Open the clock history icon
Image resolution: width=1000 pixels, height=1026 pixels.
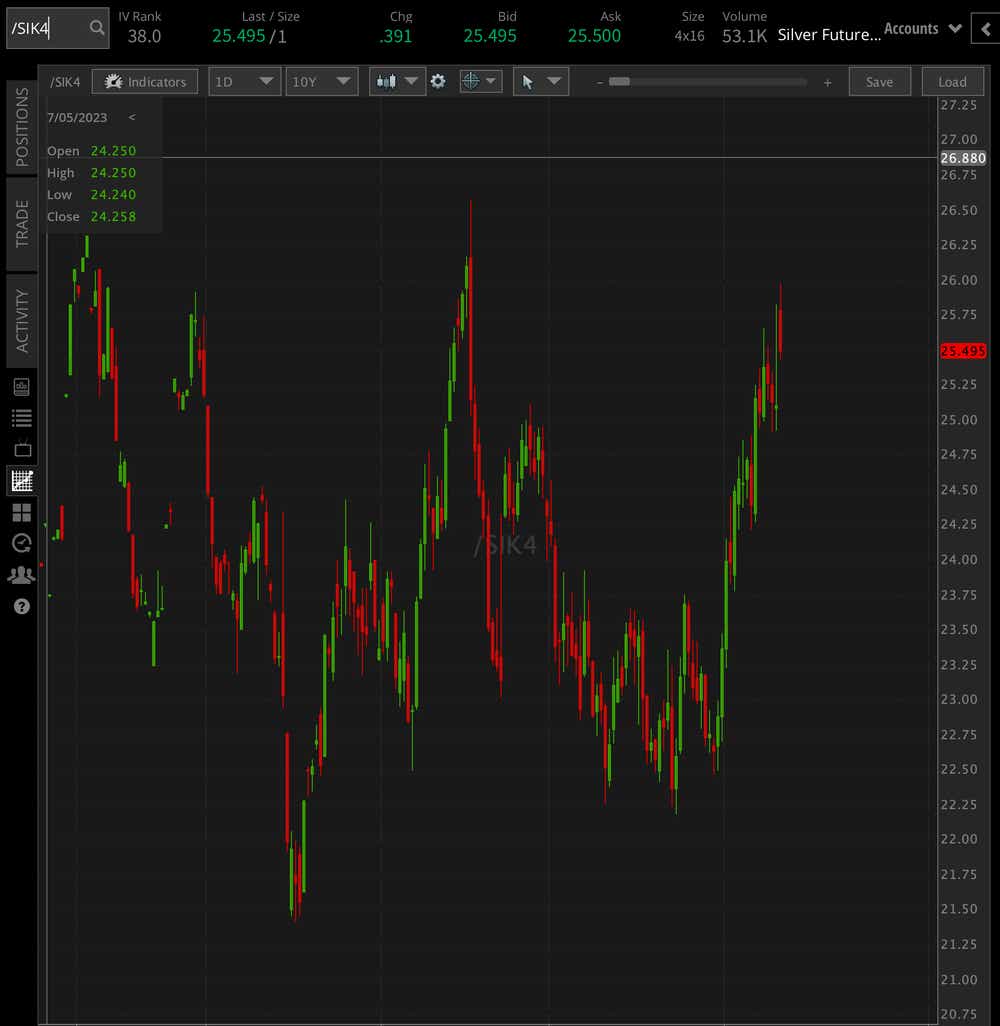click(22, 543)
